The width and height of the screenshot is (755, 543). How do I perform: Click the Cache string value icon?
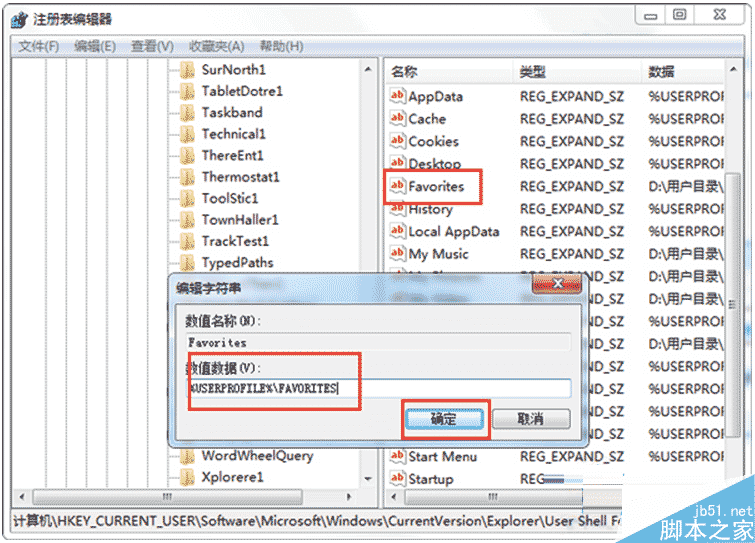(397, 118)
